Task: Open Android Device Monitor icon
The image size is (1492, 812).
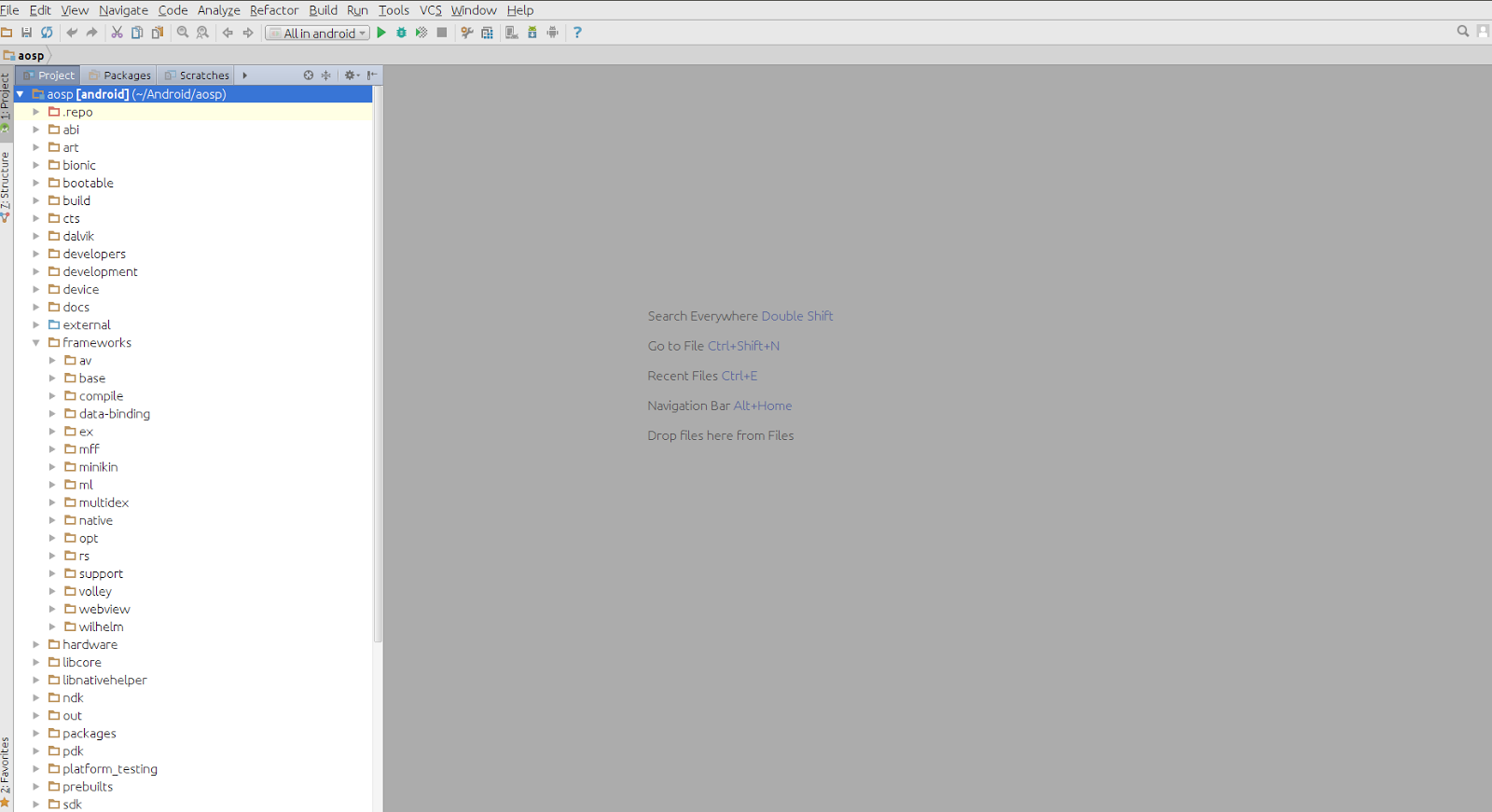Action: point(553,33)
